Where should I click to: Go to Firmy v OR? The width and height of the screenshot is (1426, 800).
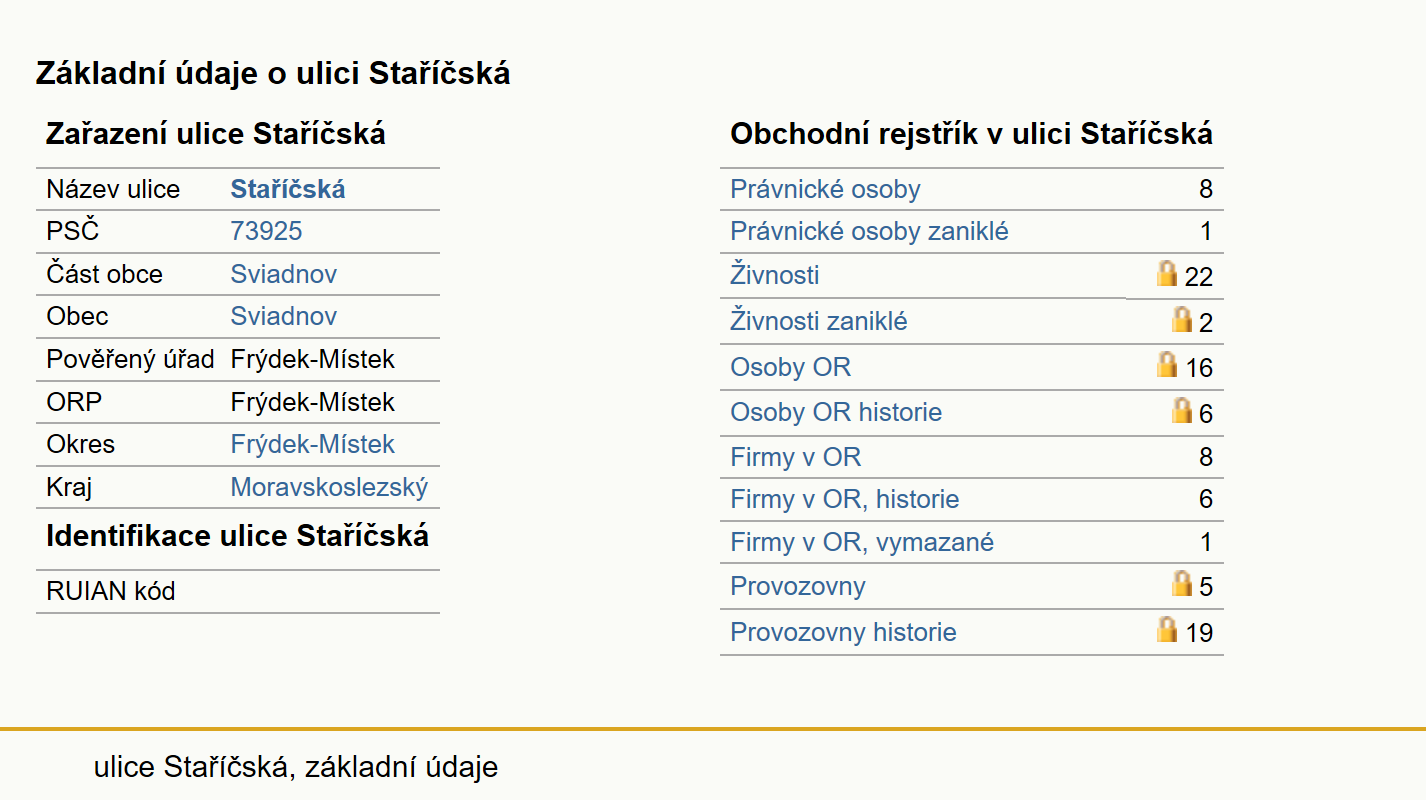(796, 457)
